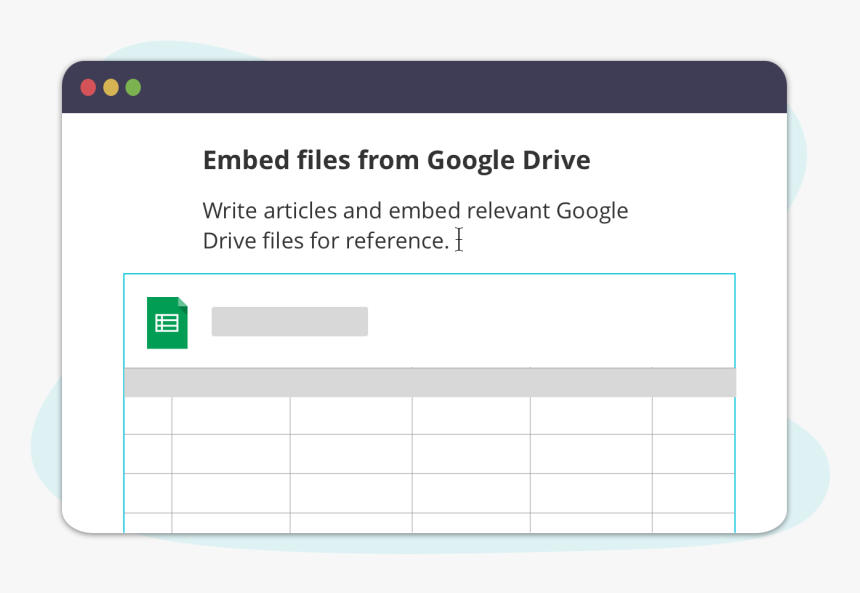
Task: Select first row cell in second column
Action: click(231, 415)
